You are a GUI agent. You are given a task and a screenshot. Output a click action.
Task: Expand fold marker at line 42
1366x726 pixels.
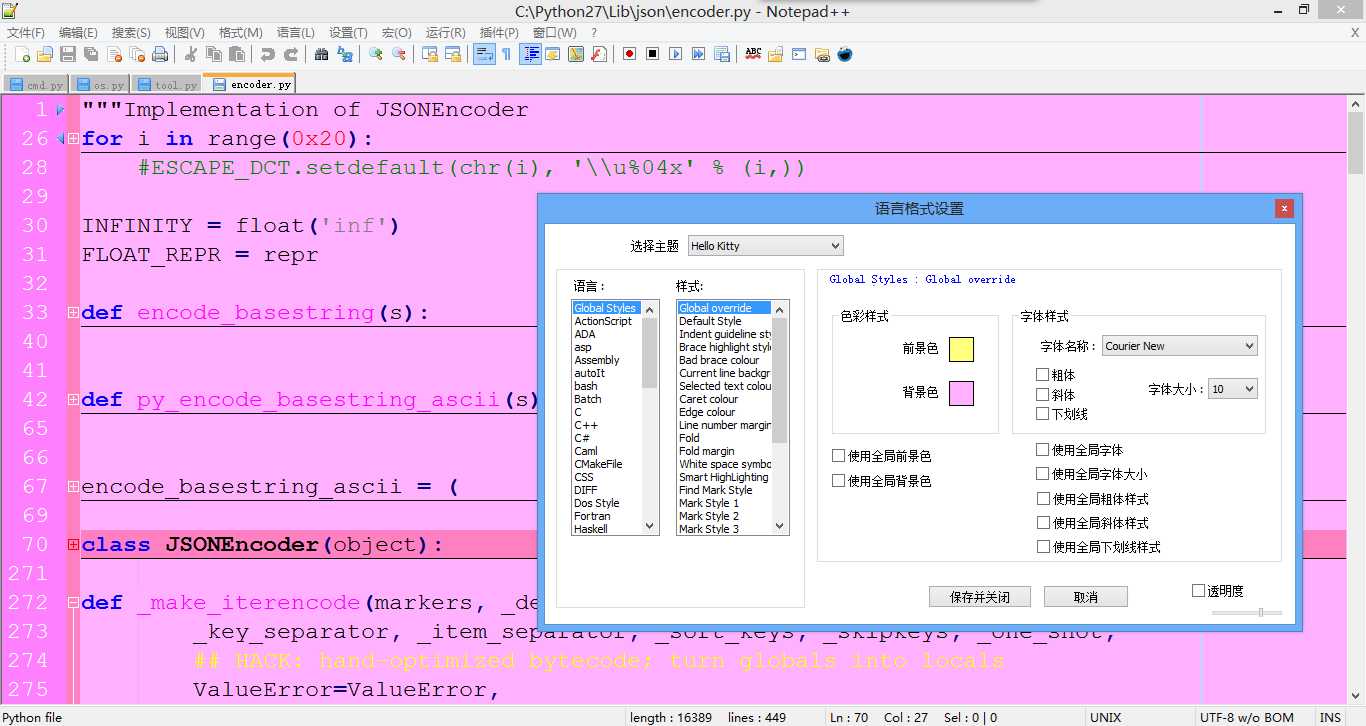pos(73,400)
